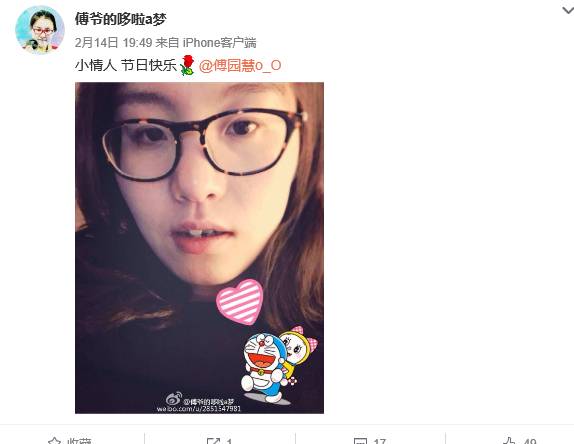Open the post options chevron menu
574x444 pixels.
[568, 11]
